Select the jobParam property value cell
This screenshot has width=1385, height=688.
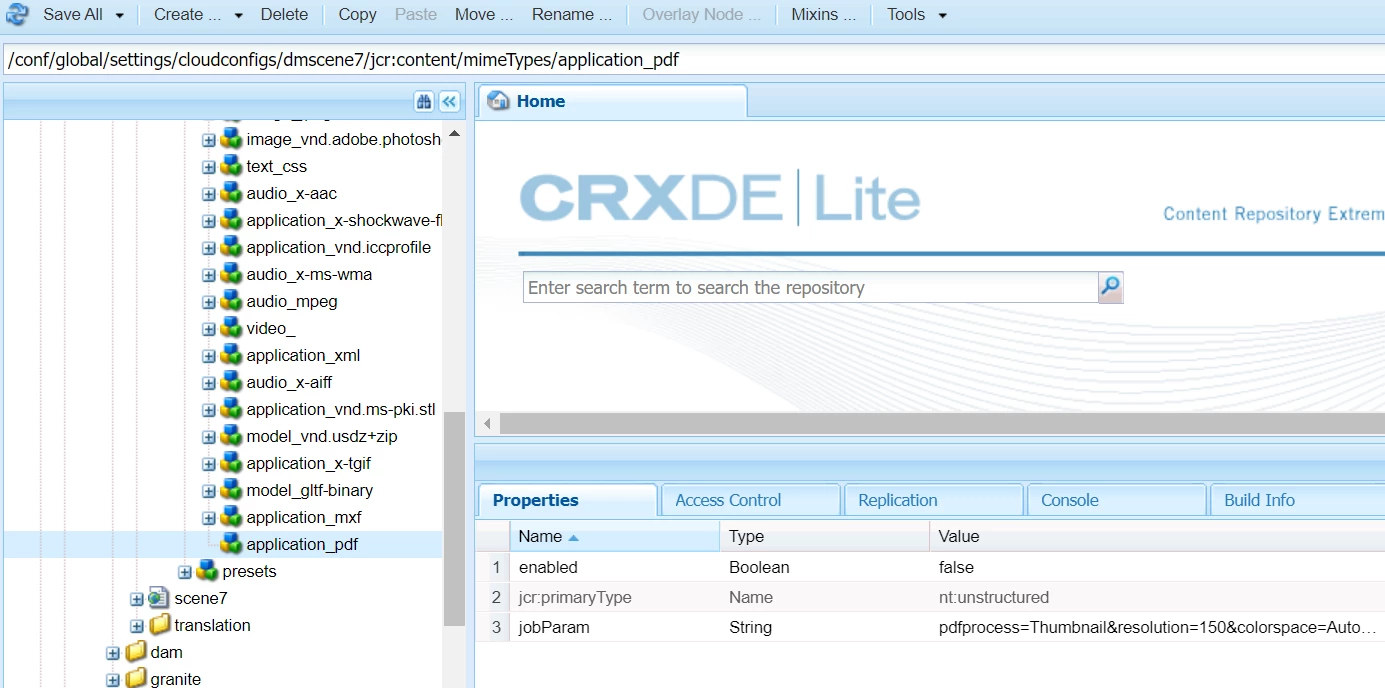click(1157, 627)
